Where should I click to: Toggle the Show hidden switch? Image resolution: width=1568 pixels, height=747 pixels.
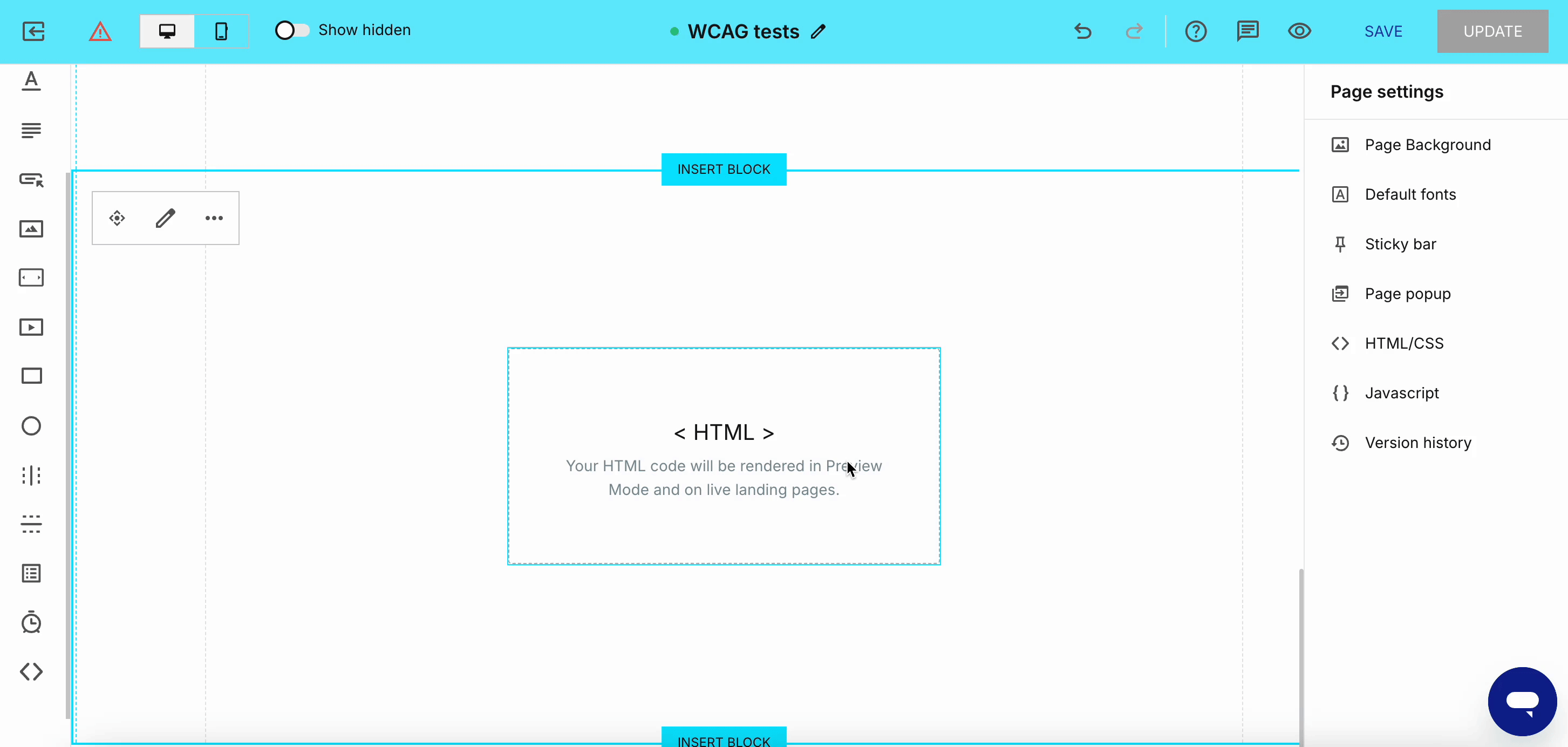pyautogui.click(x=291, y=30)
